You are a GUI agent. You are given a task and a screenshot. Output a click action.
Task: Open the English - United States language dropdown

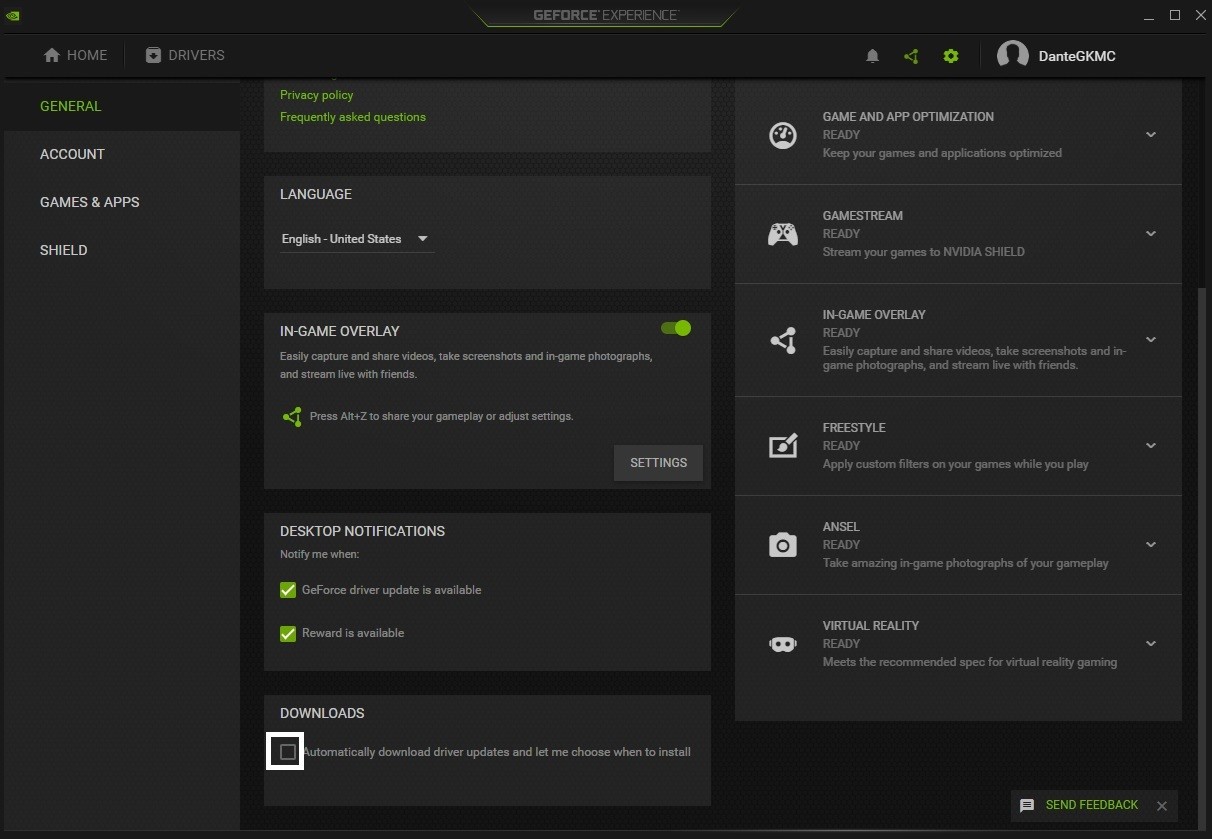(356, 239)
